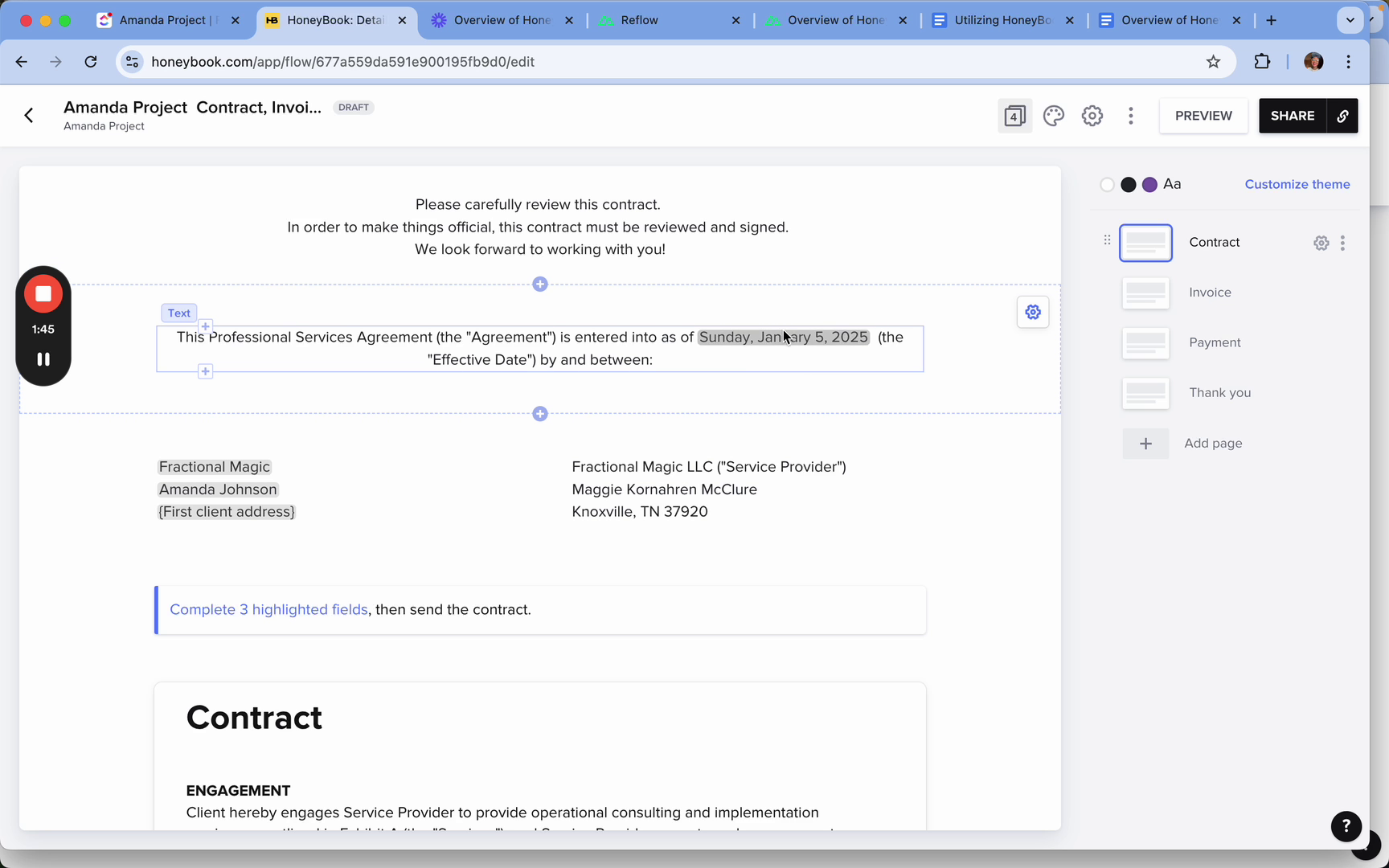Select the Payment page thumbnail
Screen dimensions: 1389x868
coord(1146,343)
